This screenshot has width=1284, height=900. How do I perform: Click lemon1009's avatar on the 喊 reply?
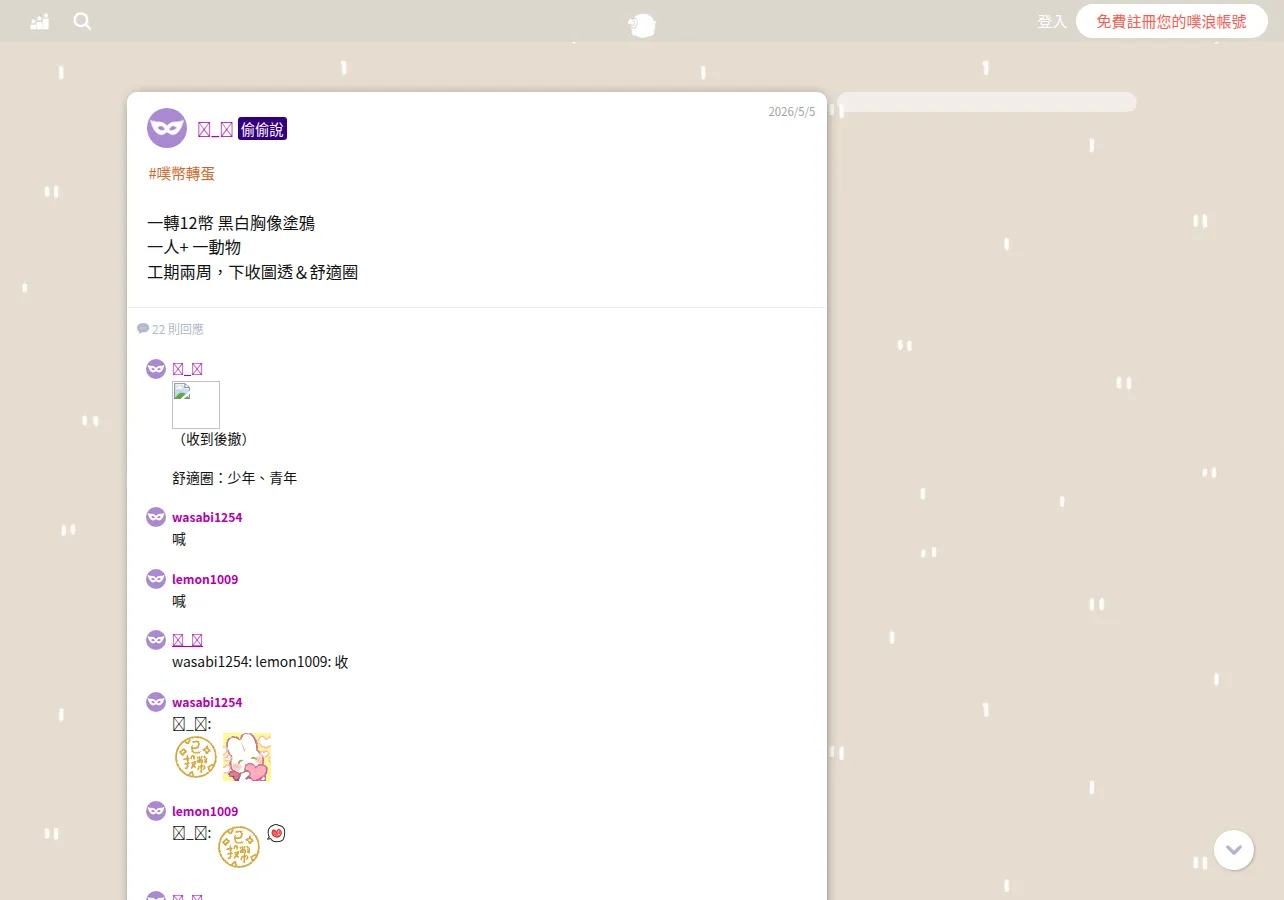pos(156,579)
